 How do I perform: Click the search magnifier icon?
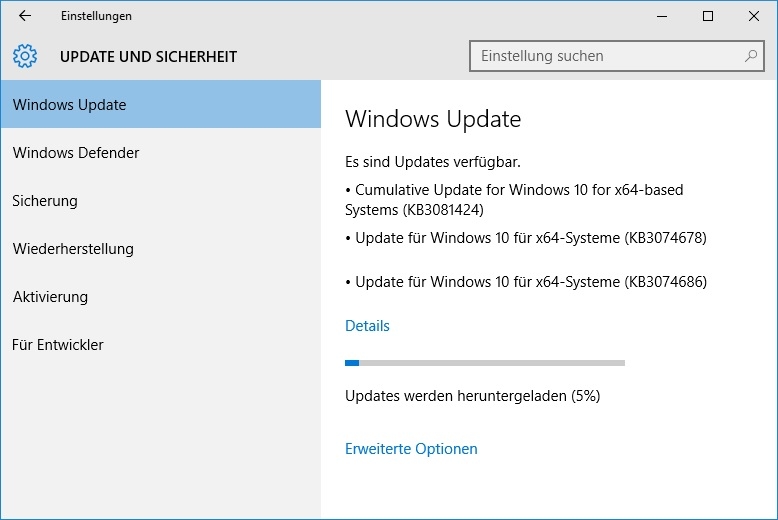751,56
